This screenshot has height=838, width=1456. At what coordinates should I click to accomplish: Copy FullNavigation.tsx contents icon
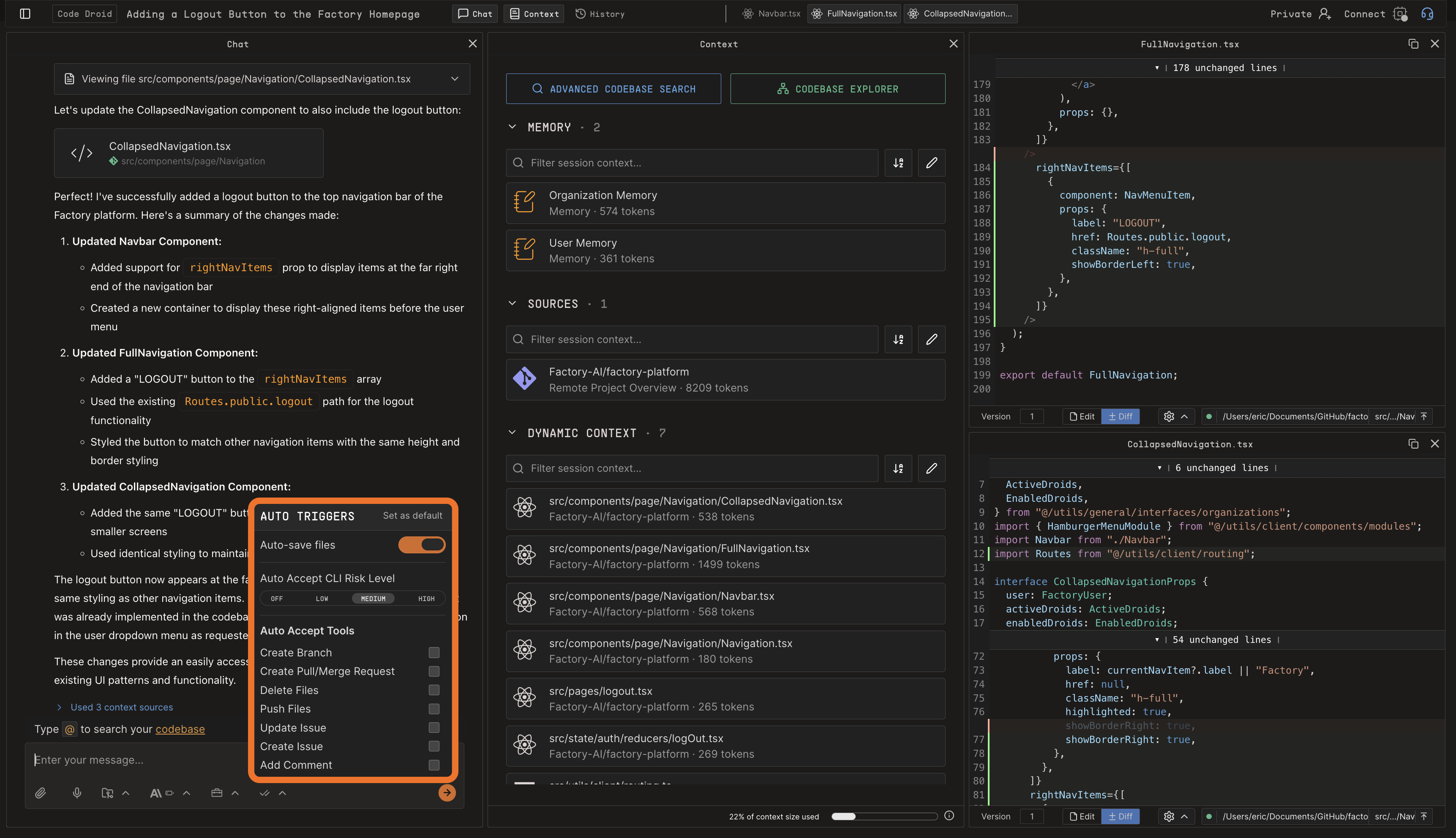[1413, 44]
